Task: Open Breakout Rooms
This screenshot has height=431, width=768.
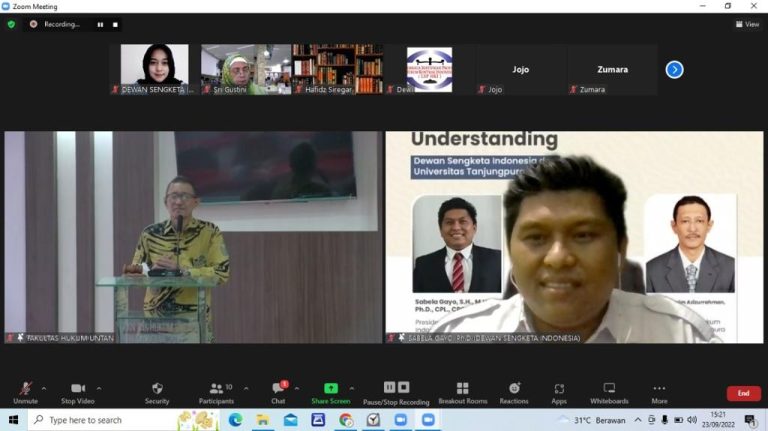Action: coord(462,388)
